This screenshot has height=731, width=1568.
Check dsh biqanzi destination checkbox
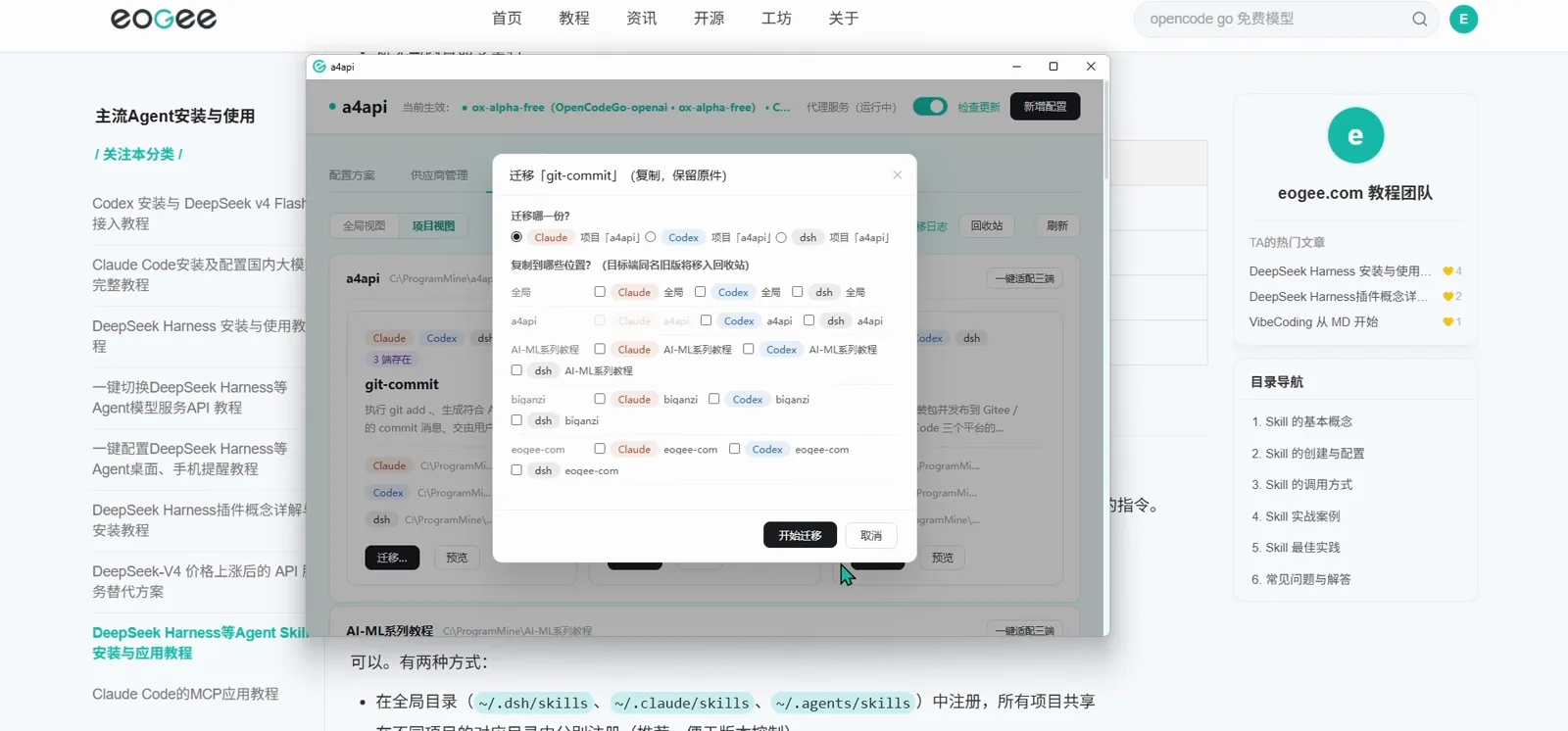516,420
